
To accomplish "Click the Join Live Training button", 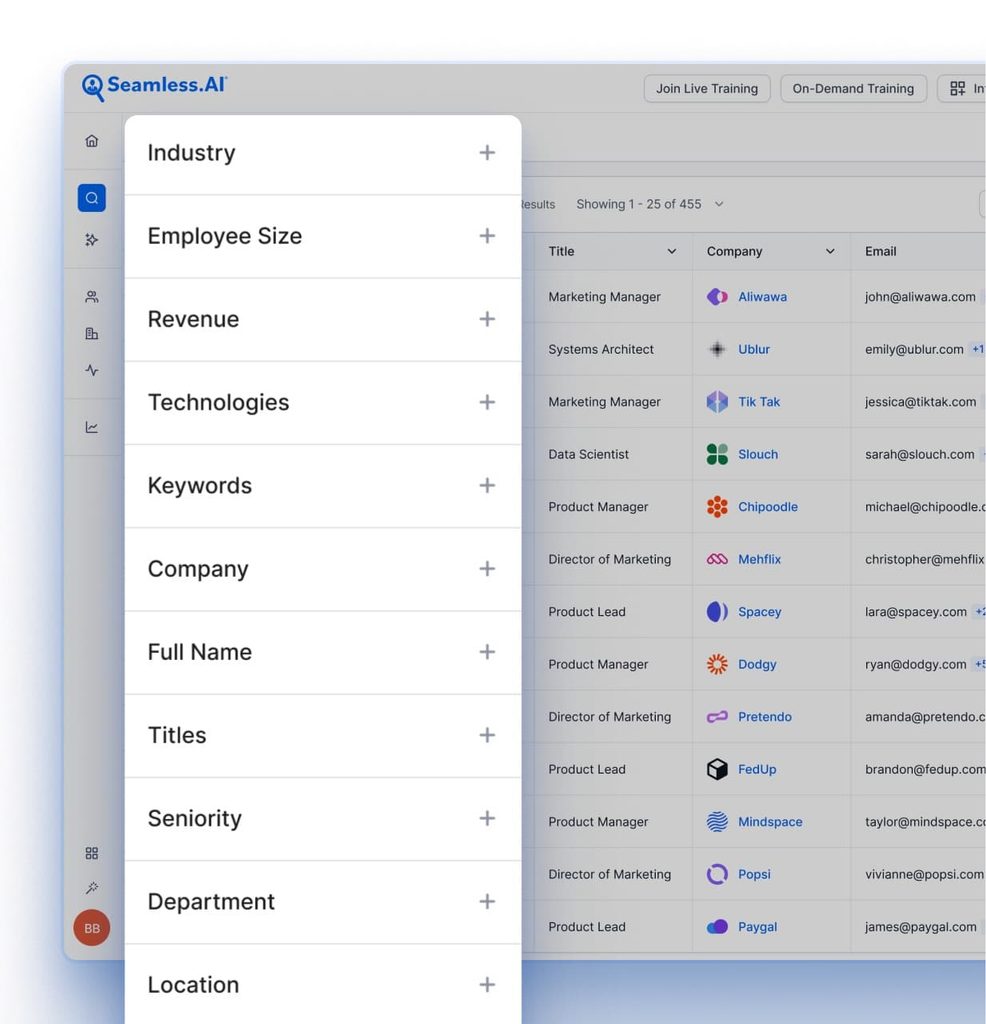I will click(x=707, y=89).
